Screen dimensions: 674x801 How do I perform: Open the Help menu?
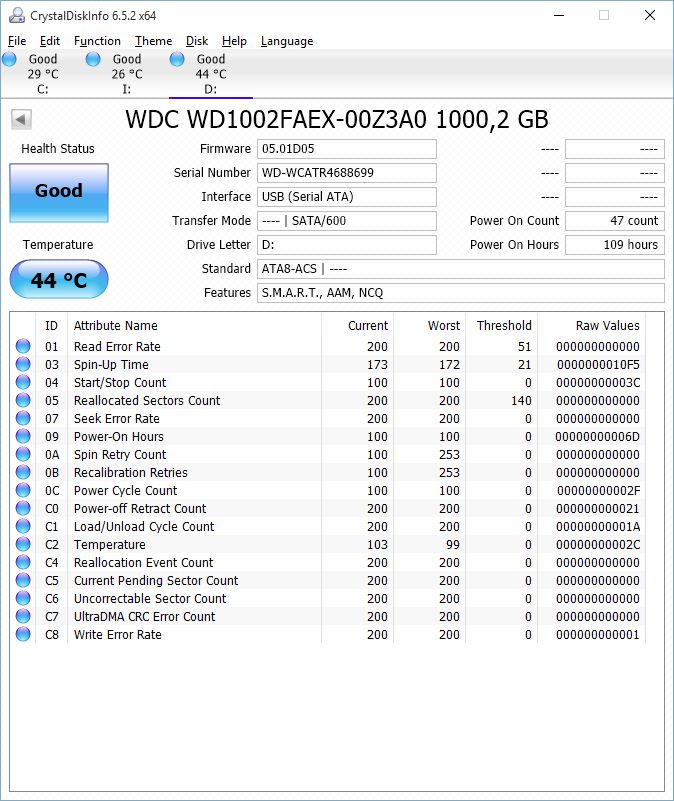tap(234, 41)
